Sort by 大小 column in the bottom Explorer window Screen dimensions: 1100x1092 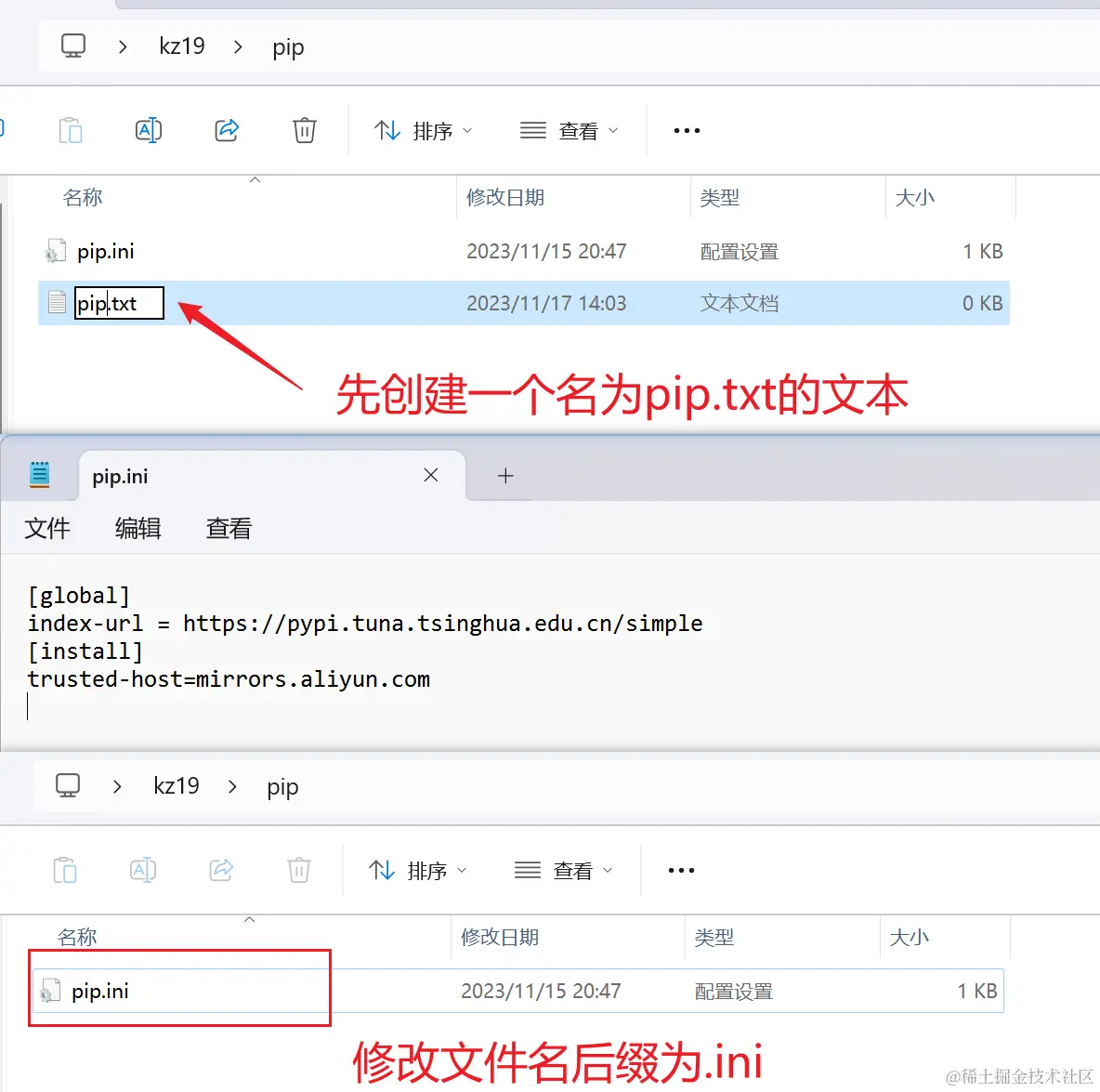pos(910,937)
